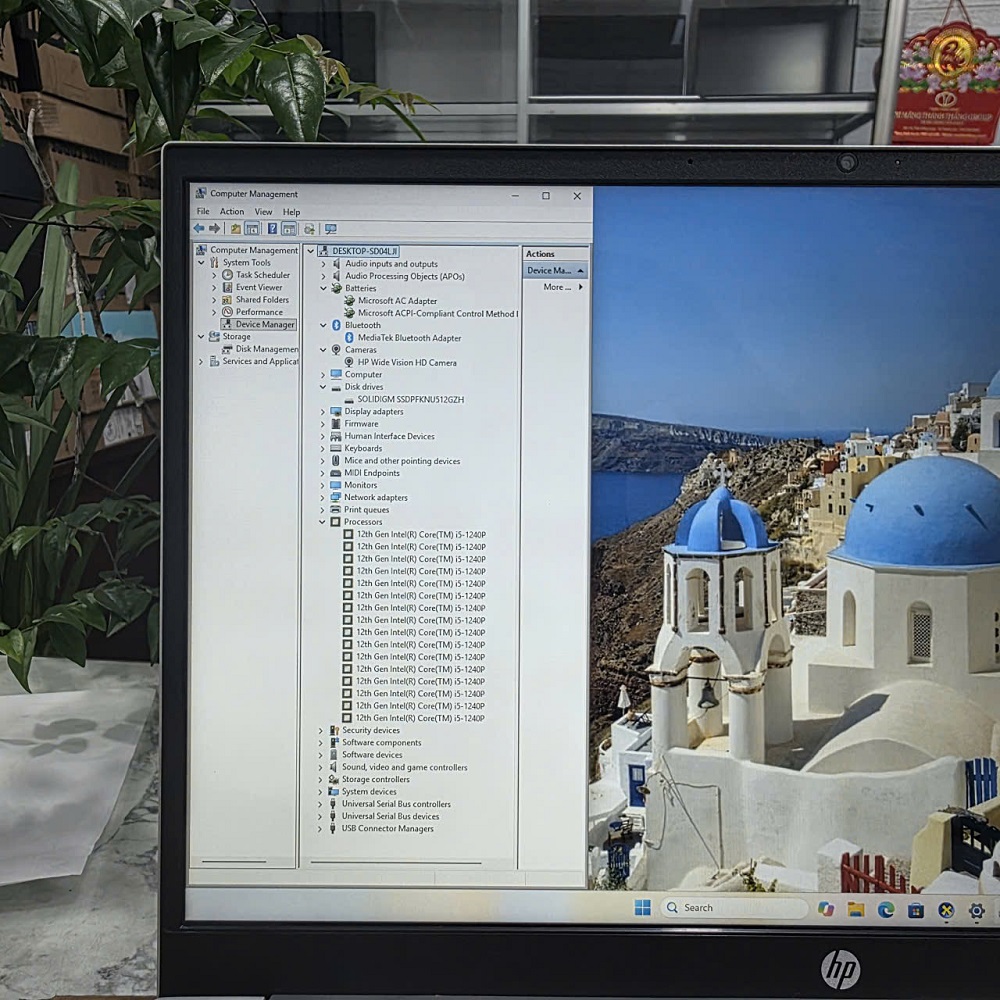Viewport: 1000px width, 1000px height.
Task: Launch Microsoft Edge from the taskbar
Action: [x=885, y=910]
